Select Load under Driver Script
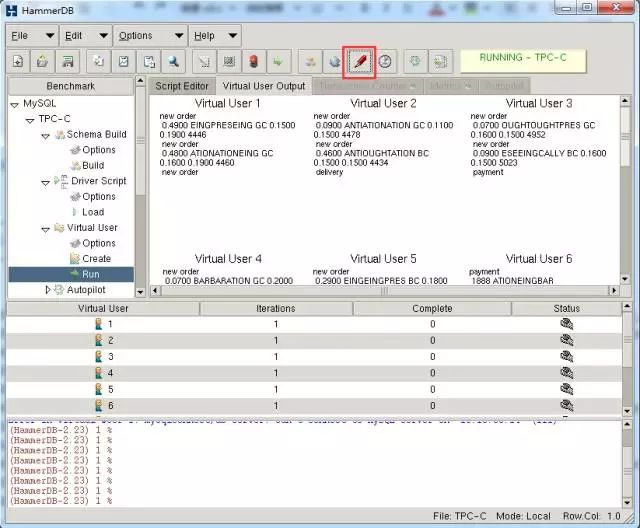The width and height of the screenshot is (640, 528). (x=93, y=212)
